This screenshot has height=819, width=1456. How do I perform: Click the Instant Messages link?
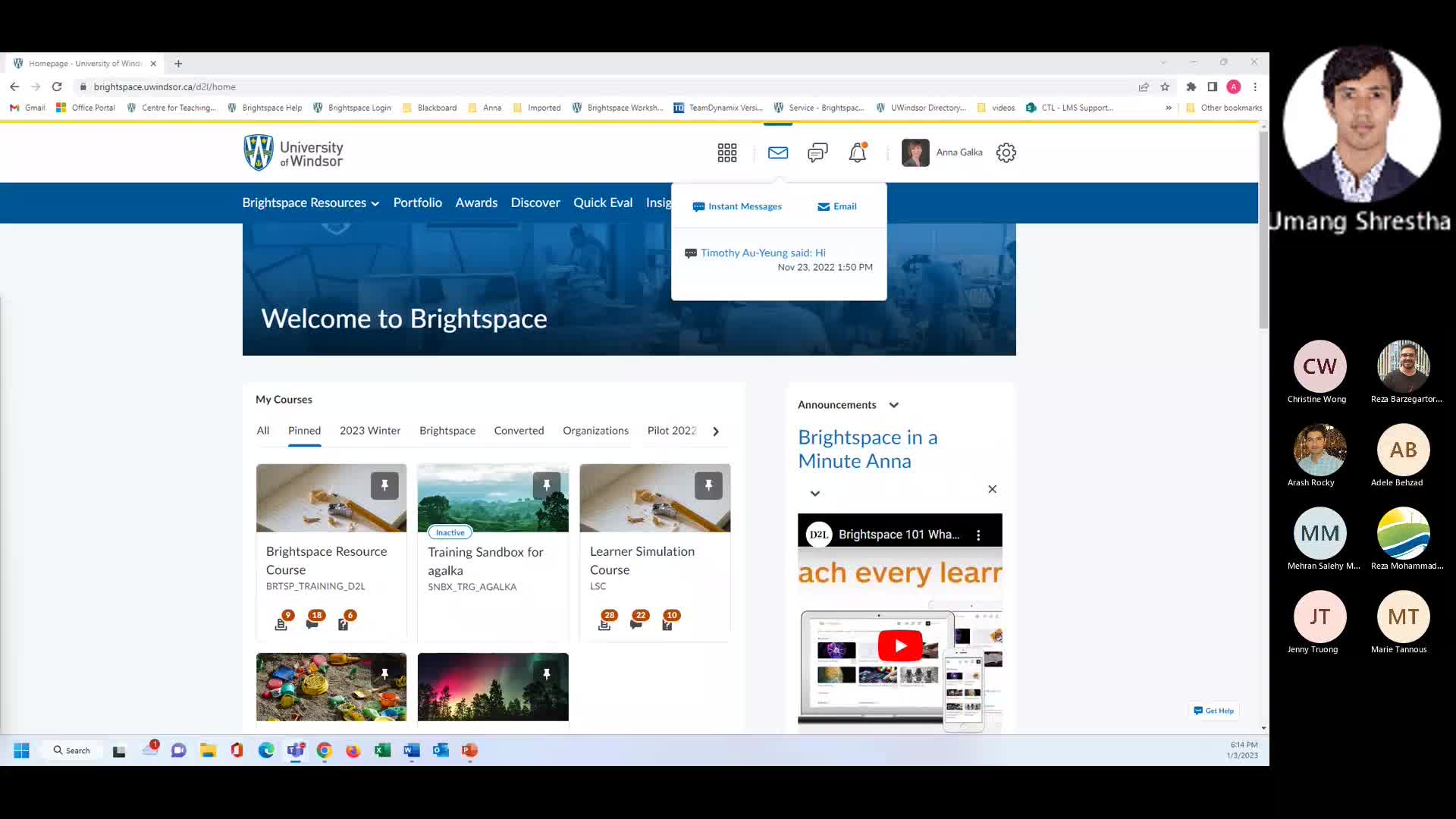tap(737, 206)
